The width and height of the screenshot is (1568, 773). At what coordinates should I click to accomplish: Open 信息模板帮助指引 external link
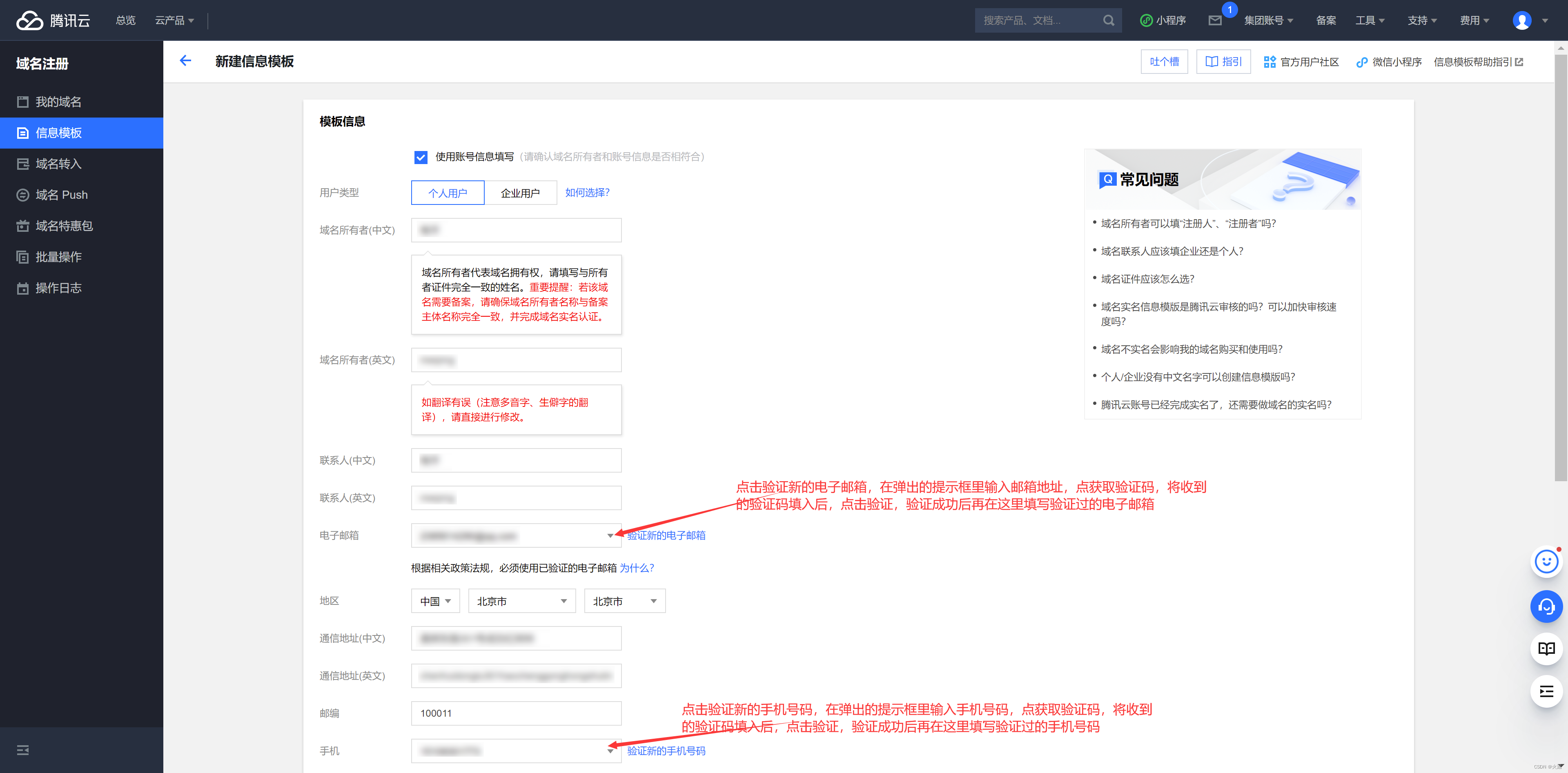1478,62
